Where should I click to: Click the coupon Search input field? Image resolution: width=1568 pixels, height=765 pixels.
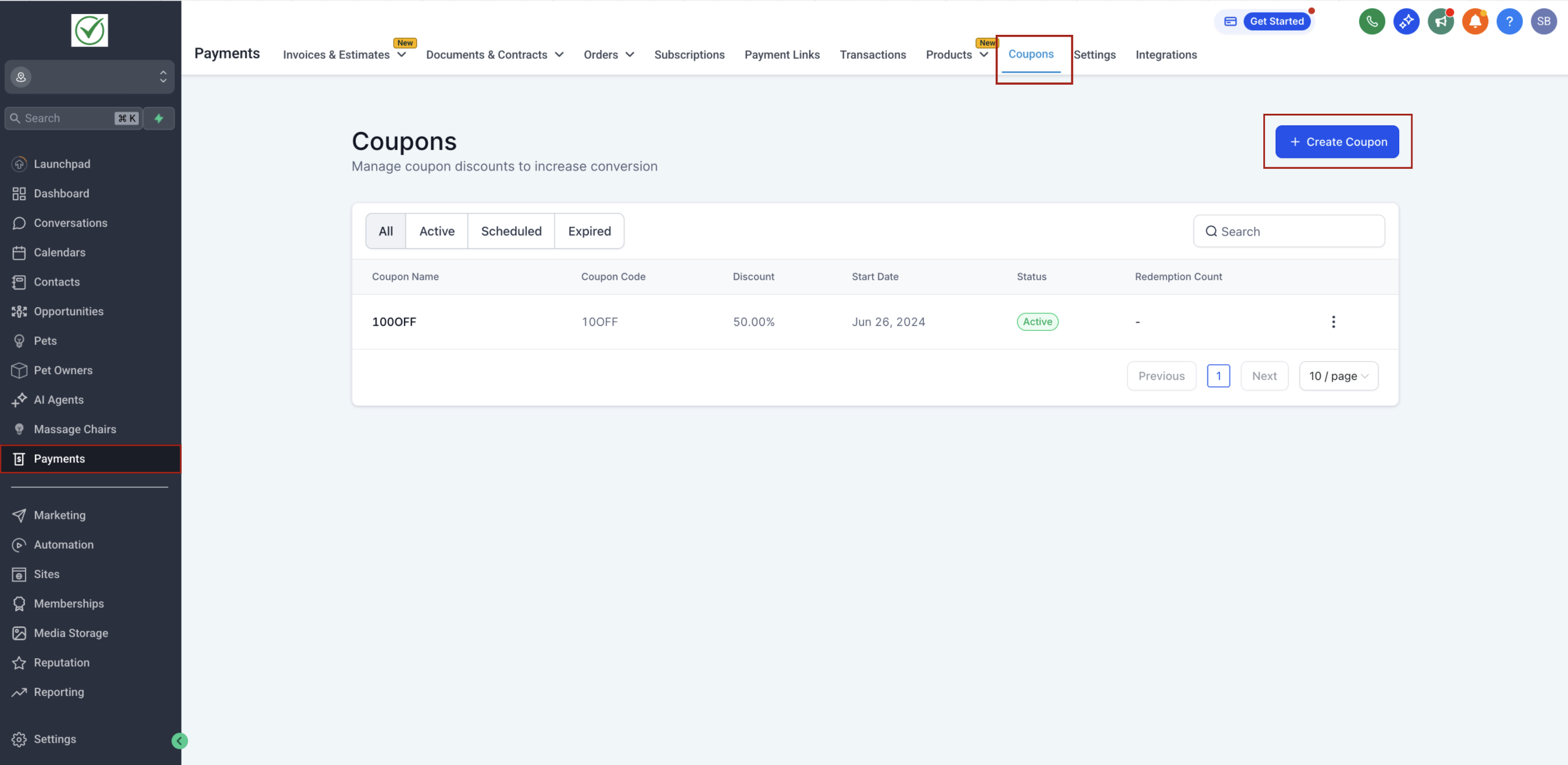(x=1289, y=231)
